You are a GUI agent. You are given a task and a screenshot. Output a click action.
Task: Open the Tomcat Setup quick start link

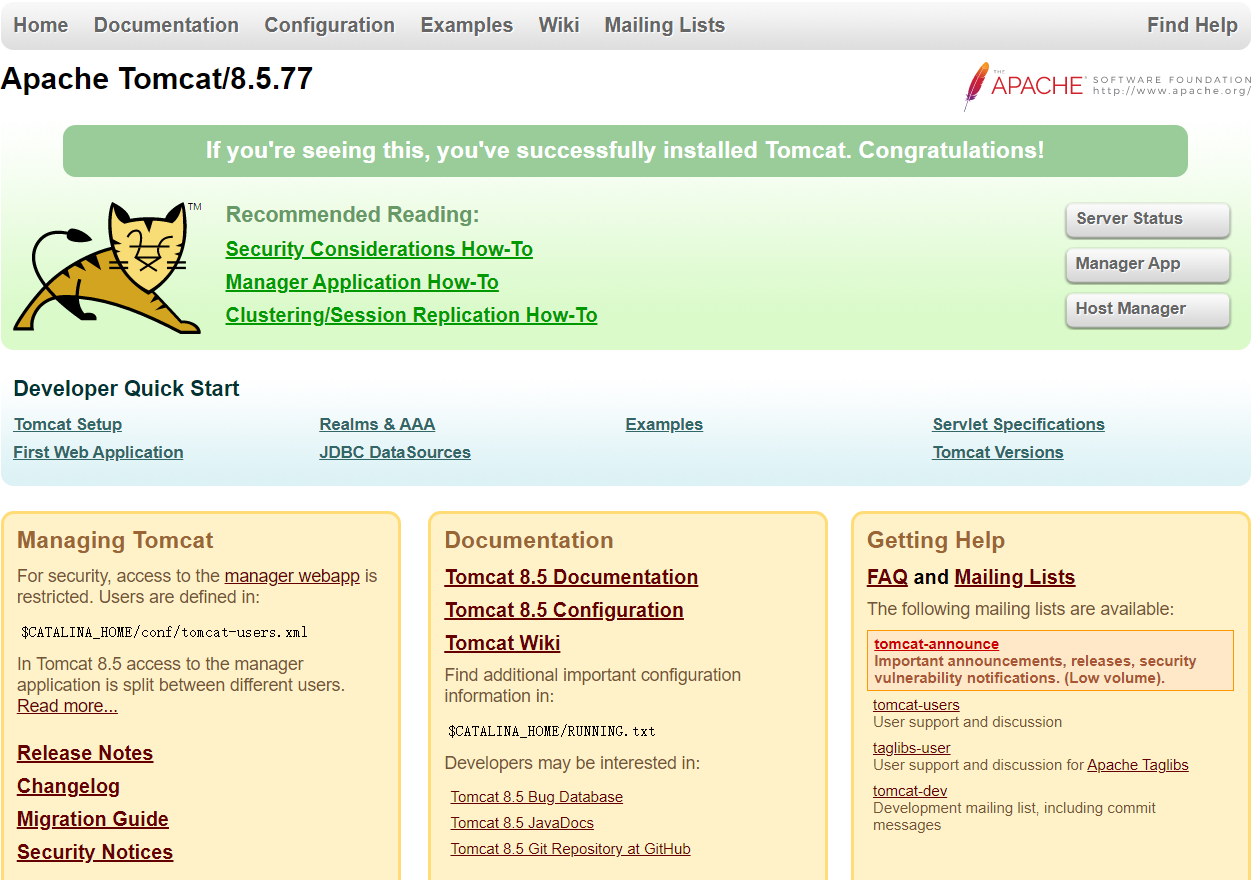(x=68, y=424)
